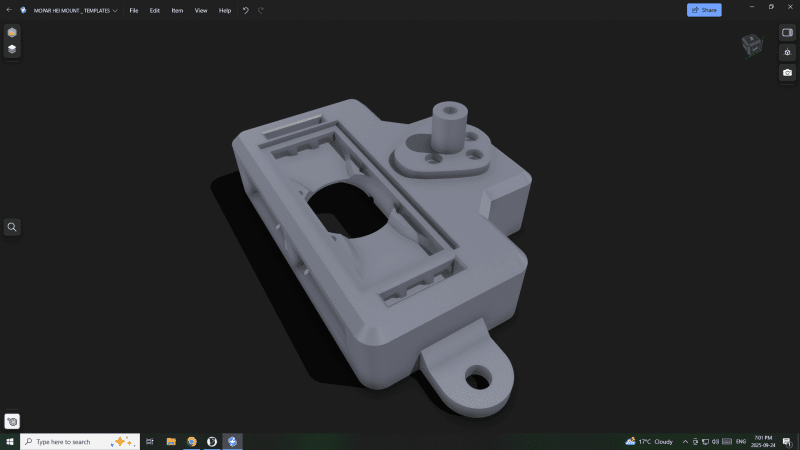The image size is (800, 450).
Task: Click the Redo arrow icon
Action: 261,10
